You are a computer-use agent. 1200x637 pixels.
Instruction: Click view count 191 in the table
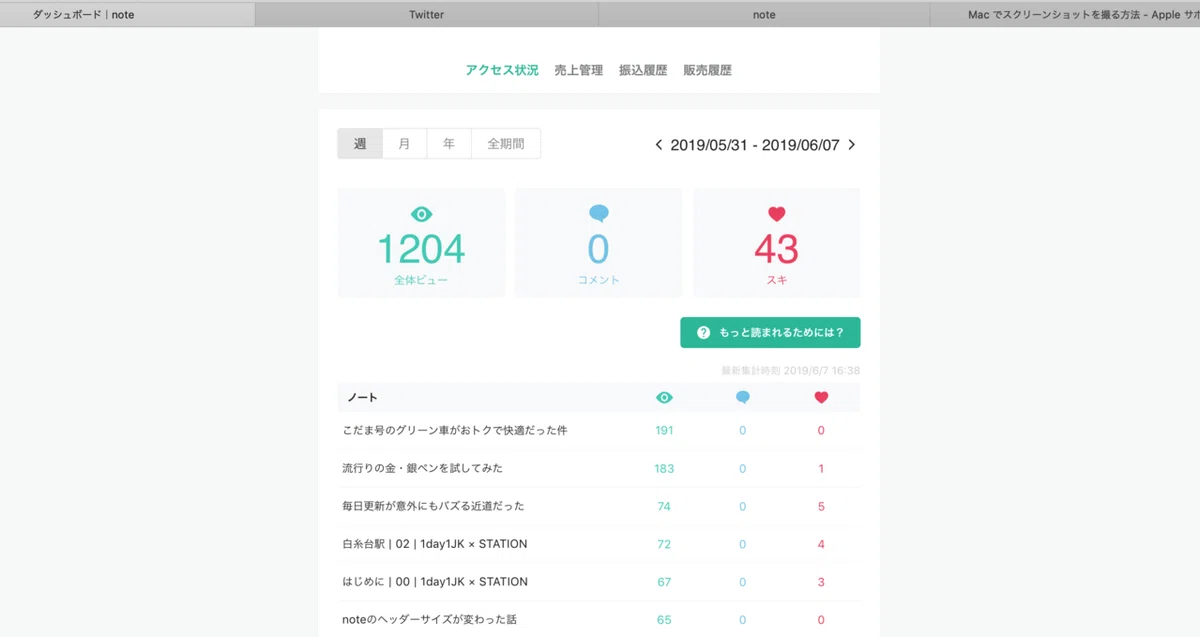(664, 430)
